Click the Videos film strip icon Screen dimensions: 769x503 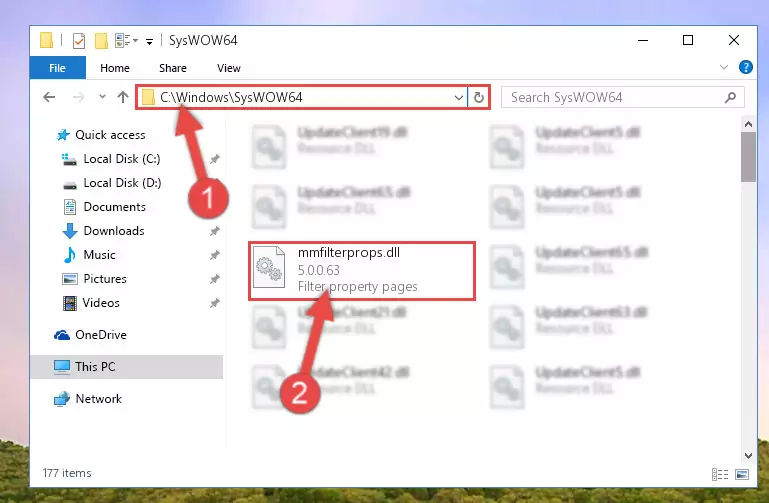70,303
